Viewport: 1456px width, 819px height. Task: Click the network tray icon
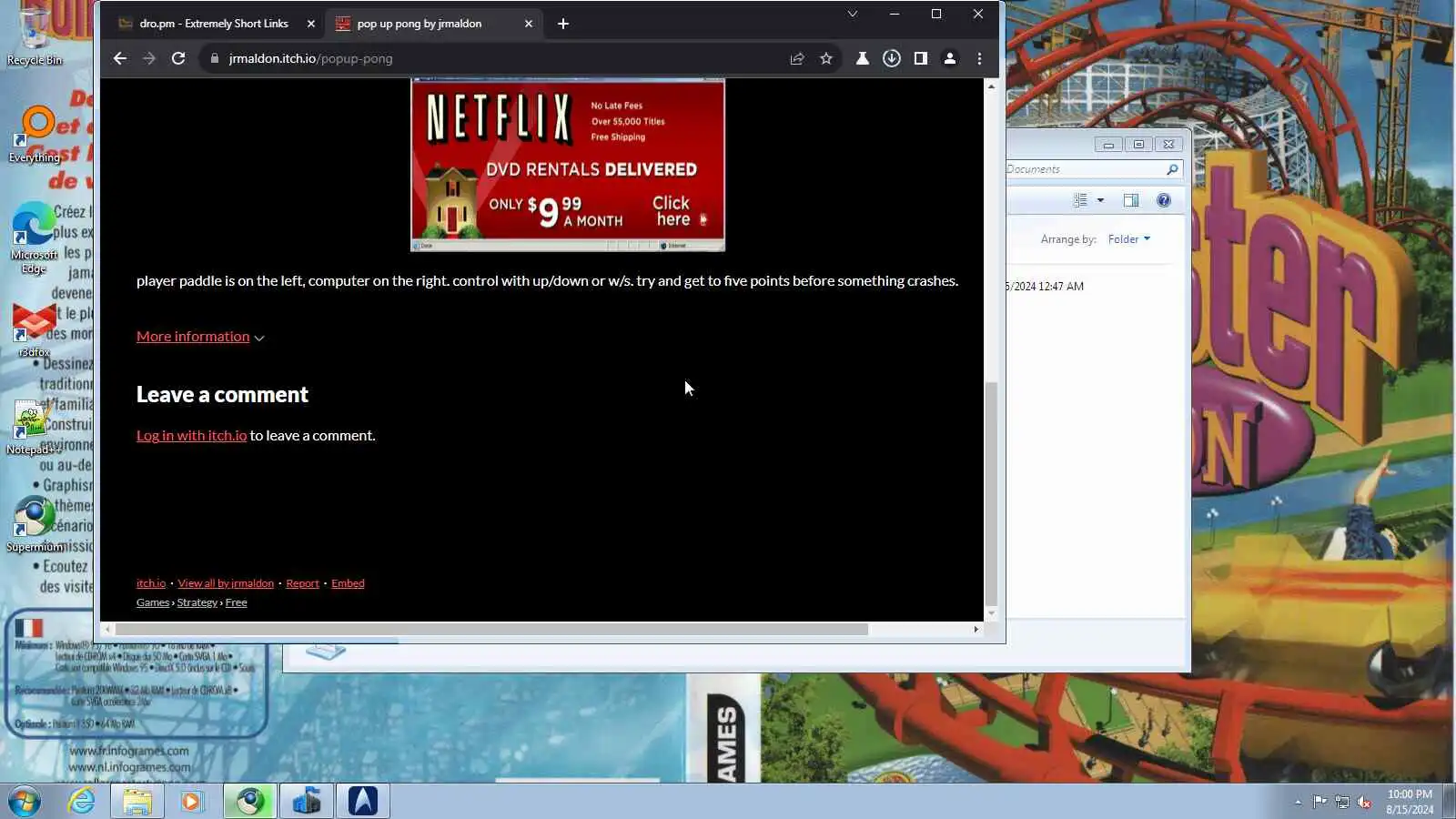pyautogui.click(x=1342, y=802)
